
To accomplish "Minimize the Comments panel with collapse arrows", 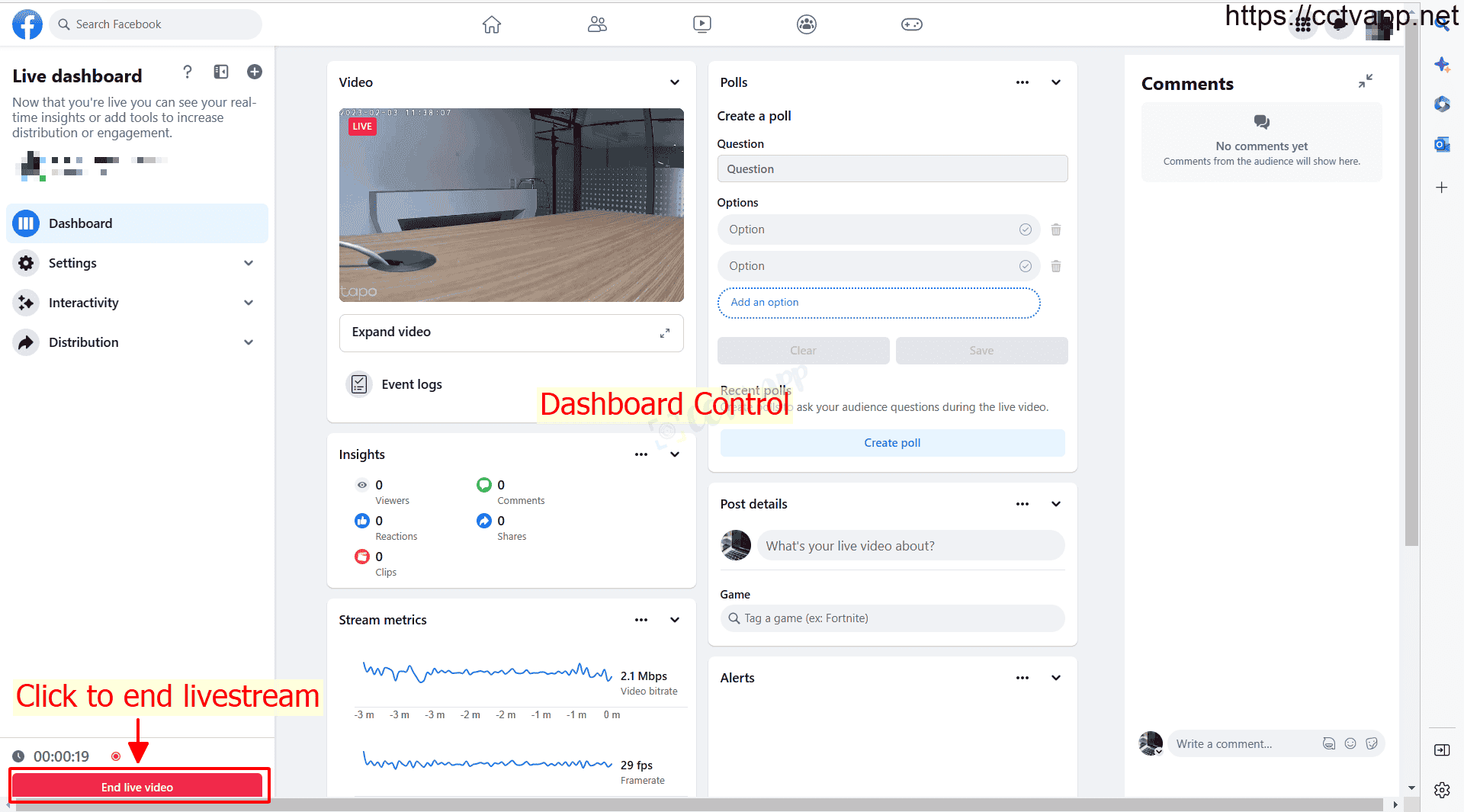I will [1365, 81].
